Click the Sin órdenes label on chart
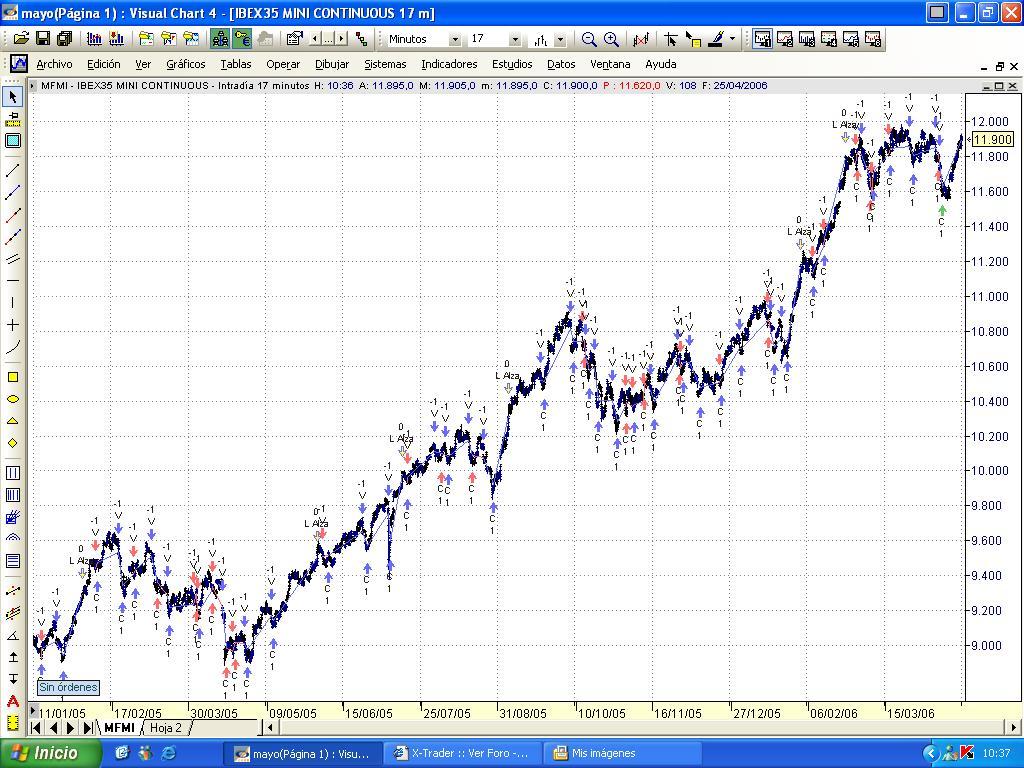1024x768 pixels. 69,687
